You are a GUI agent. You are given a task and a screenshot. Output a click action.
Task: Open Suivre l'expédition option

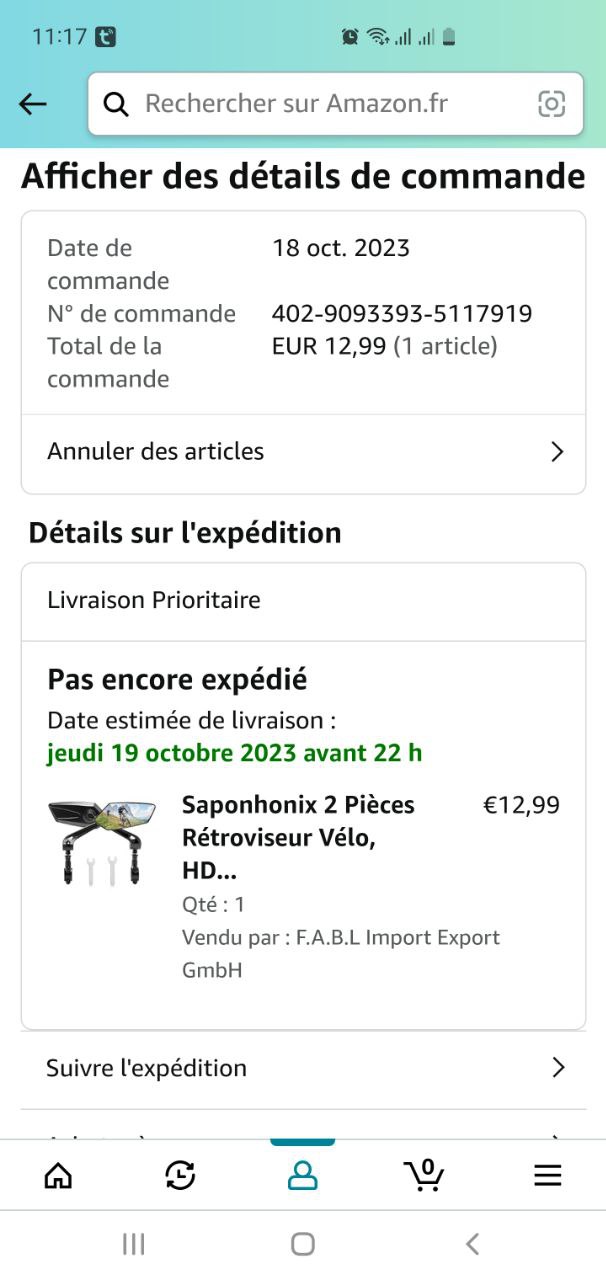coord(147,1068)
